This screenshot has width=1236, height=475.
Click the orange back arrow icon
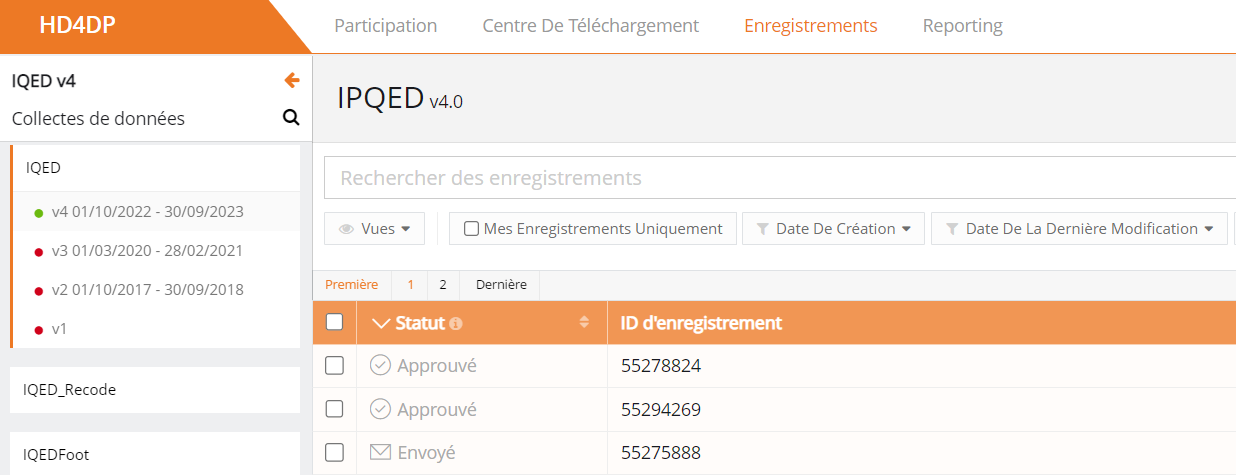[x=291, y=81]
